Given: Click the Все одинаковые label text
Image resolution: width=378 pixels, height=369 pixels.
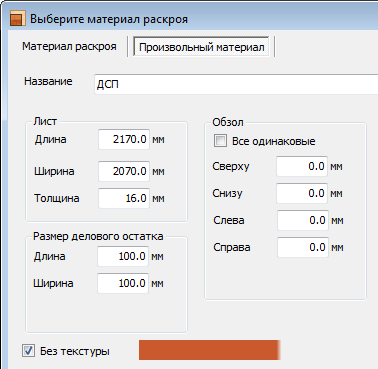Looking at the screenshot, I should click(x=274, y=141).
